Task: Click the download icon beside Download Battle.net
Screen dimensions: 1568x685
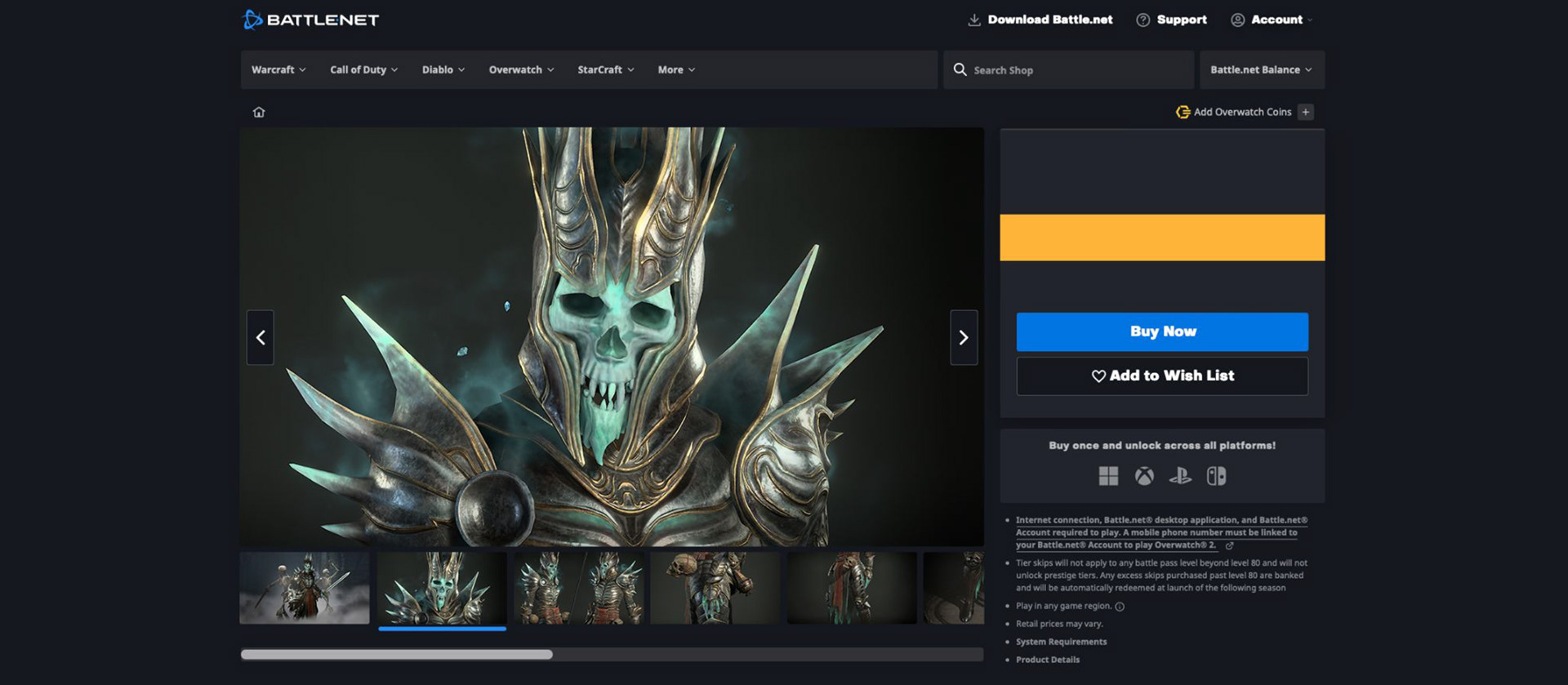Action: (974, 20)
